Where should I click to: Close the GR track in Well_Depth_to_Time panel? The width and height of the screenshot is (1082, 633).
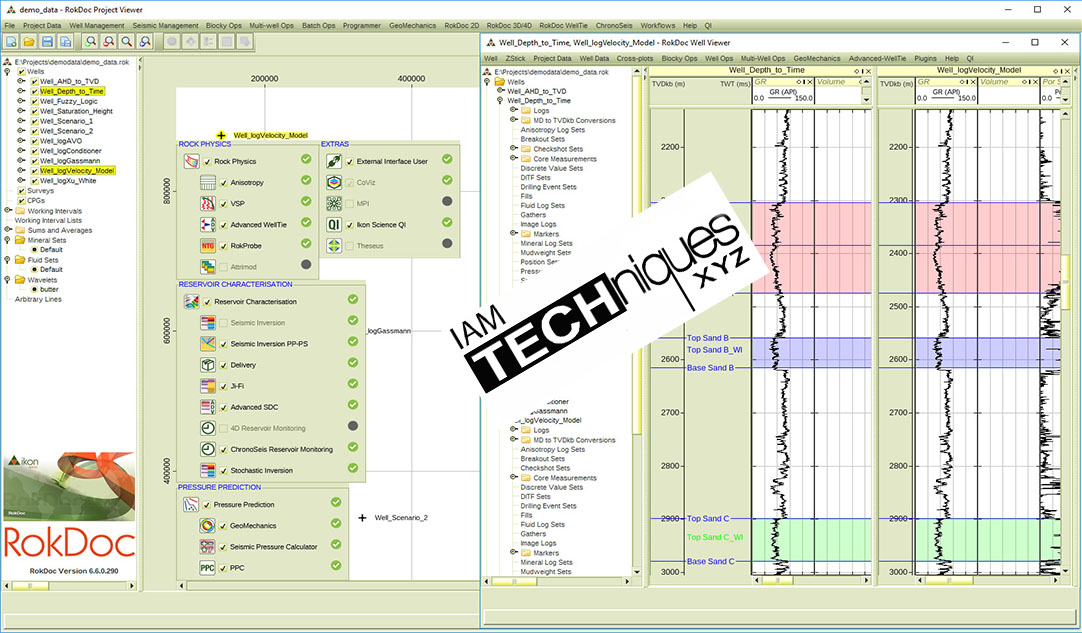811,82
